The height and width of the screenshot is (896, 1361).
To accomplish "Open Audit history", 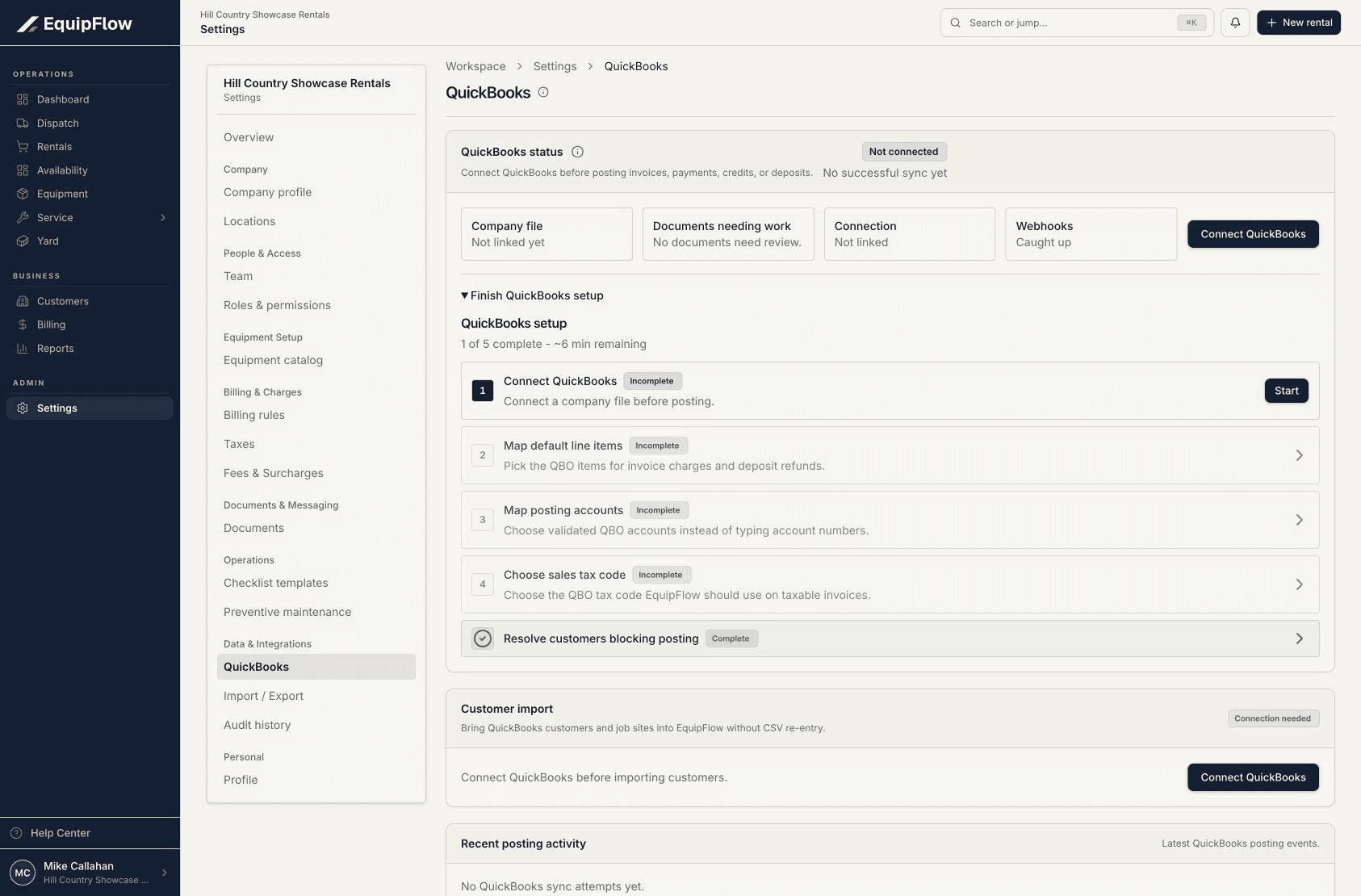I will (316, 725).
